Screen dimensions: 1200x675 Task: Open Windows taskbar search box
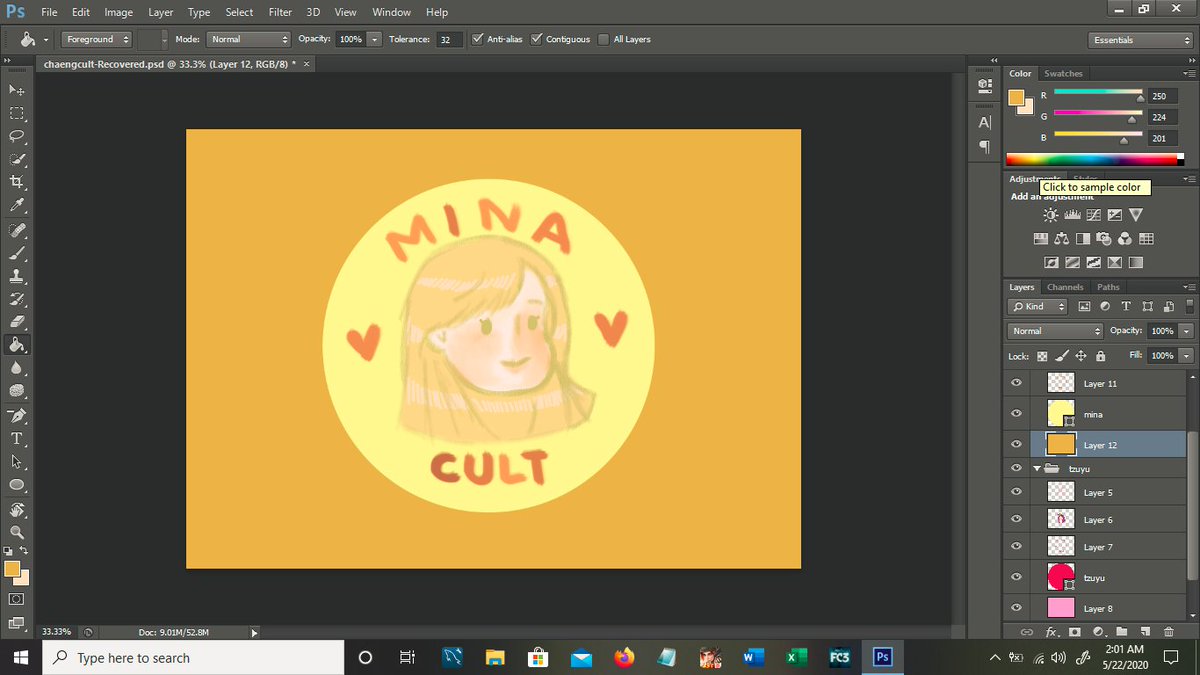point(194,658)
